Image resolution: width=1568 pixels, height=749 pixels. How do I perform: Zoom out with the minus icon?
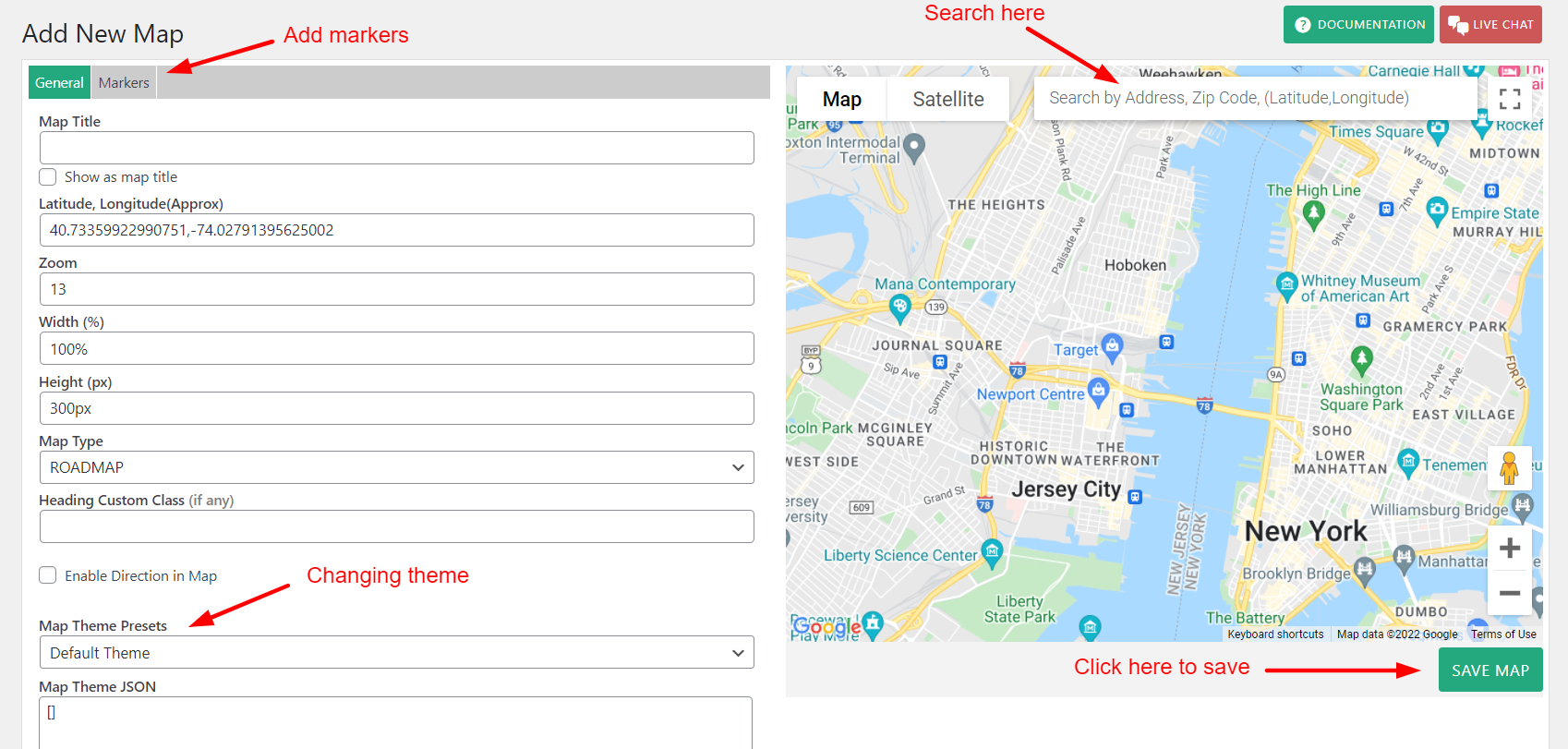tap(1510, 593)
